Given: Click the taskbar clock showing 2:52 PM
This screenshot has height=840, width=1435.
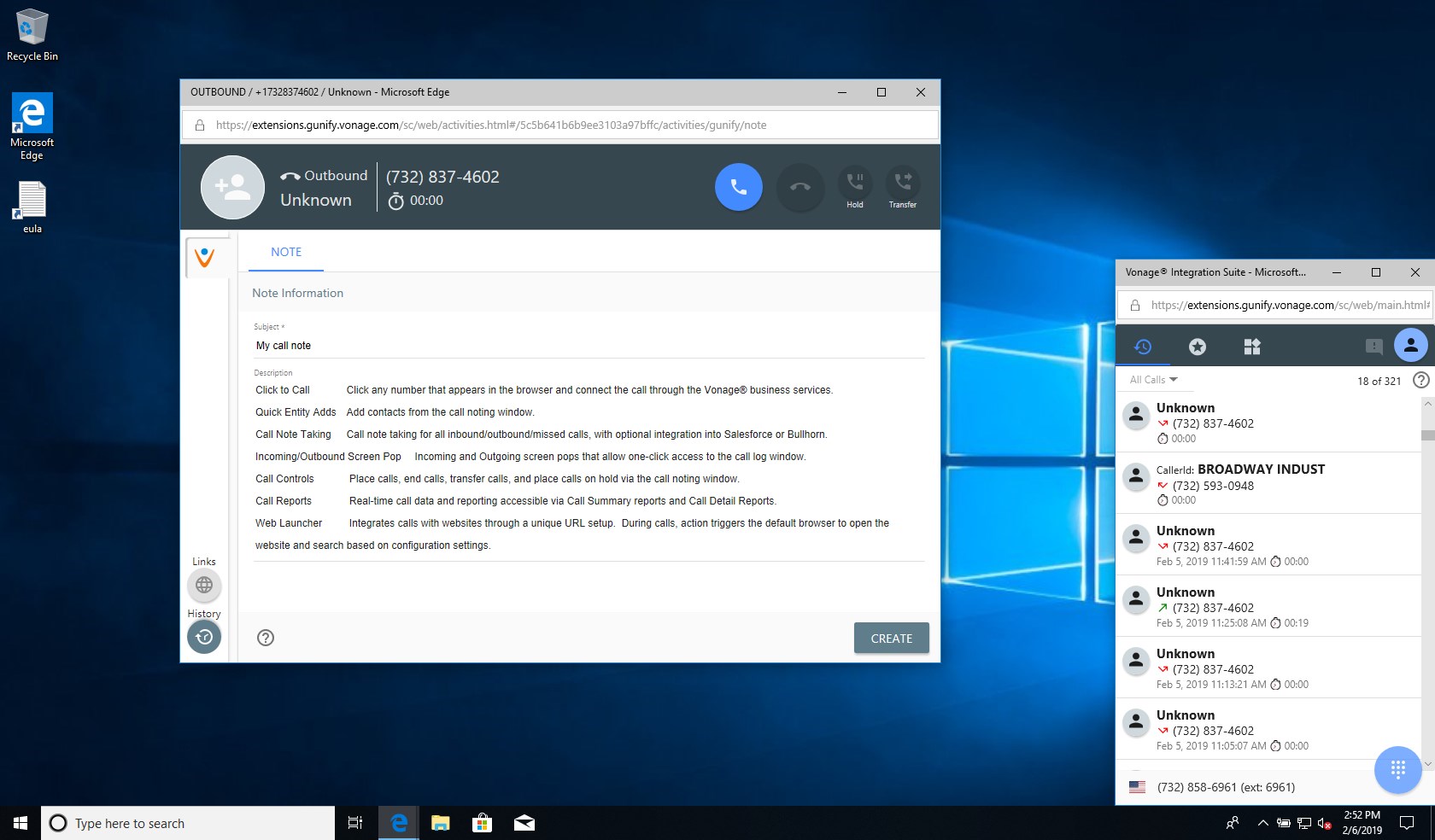Looking at the screenshot, I should click(1362, 823).
